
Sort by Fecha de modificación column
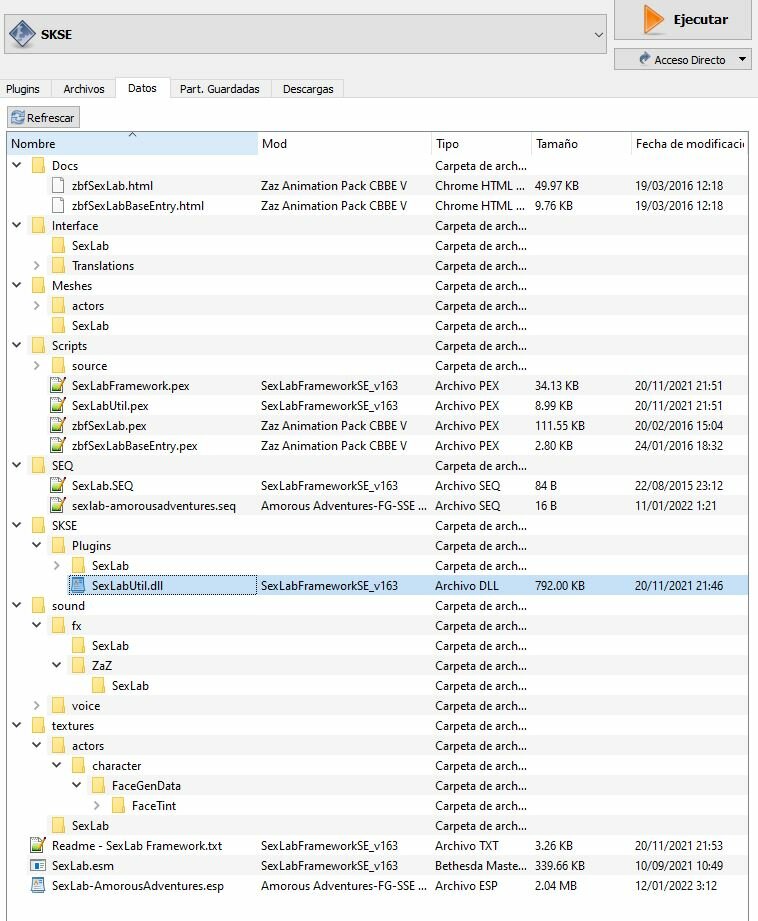pos(689,143)
